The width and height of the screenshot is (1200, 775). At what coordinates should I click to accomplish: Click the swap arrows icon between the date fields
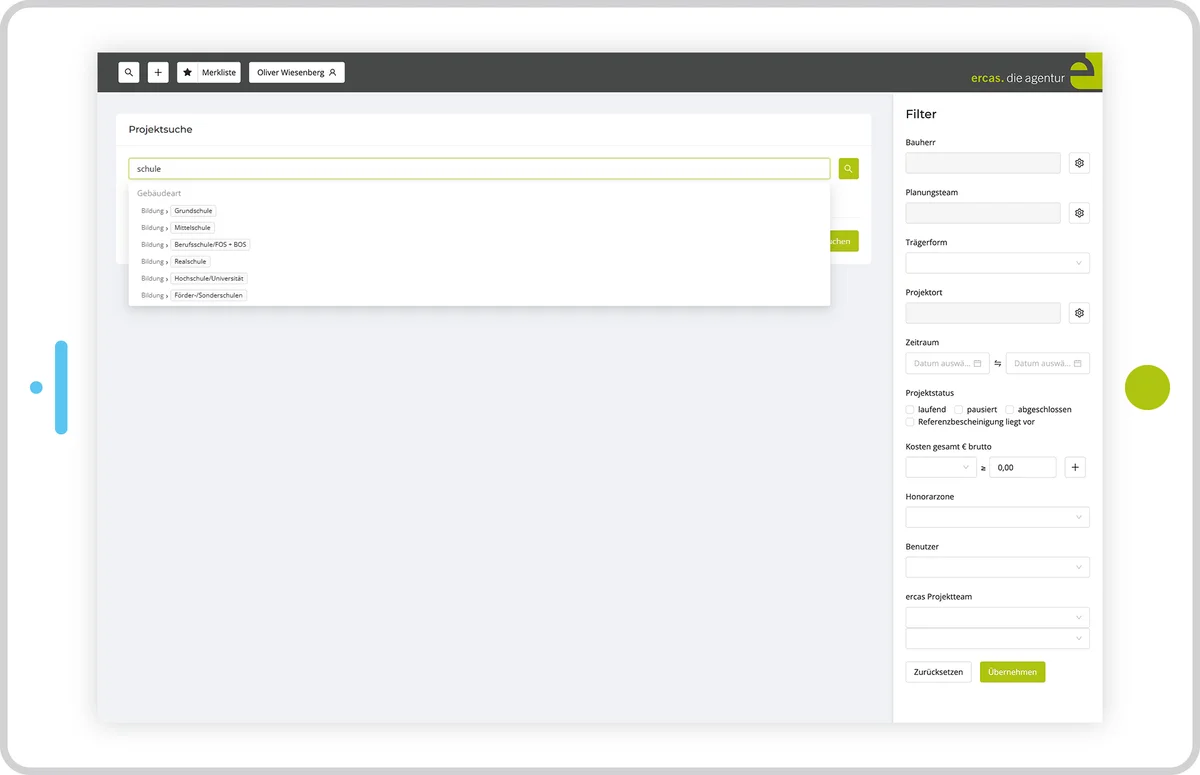[997, 363]
